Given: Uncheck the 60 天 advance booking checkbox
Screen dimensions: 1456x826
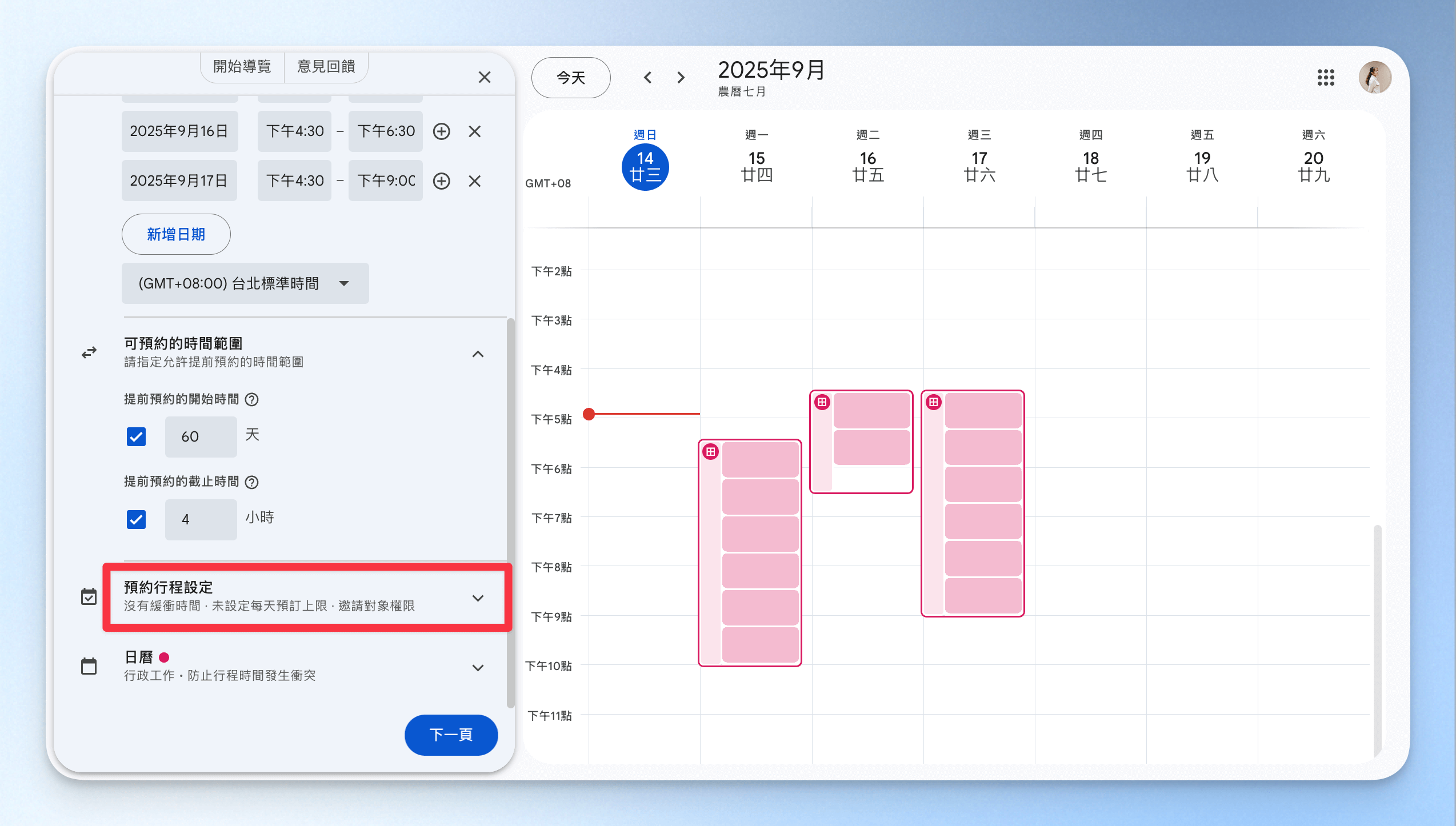Looking at the screenshot, I should (136, 436).
